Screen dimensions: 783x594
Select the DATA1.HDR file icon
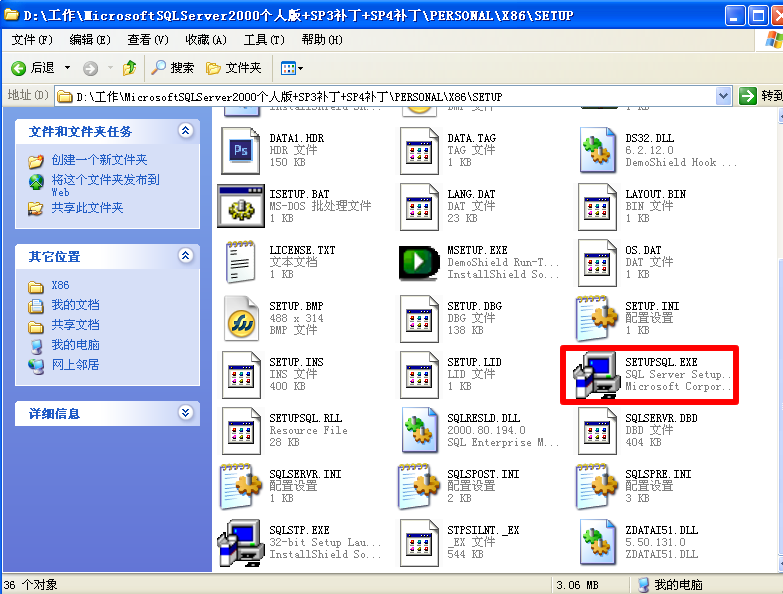click(x=240, y=150)
